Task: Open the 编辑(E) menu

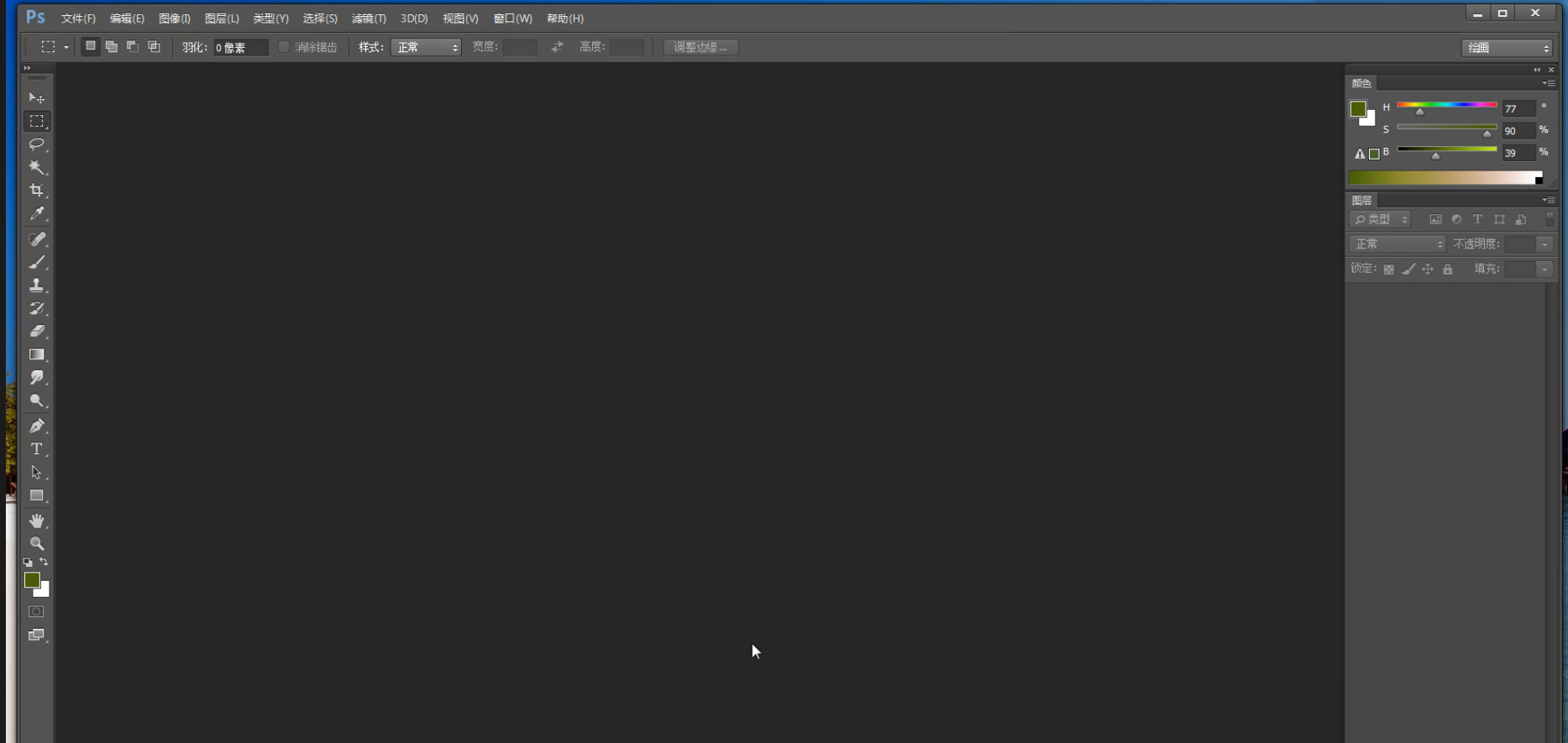Action: (127, 18)
